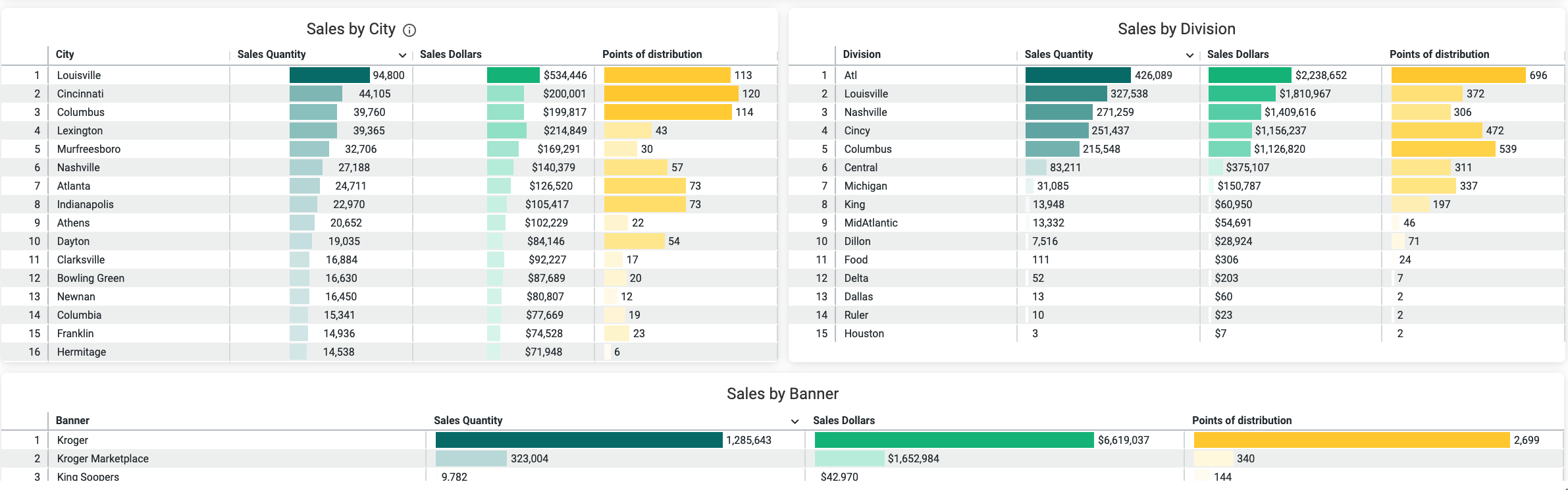Viewport: 1568px width, 490px height.
Task: Click the Banner column header
Action: click(72, 420)
